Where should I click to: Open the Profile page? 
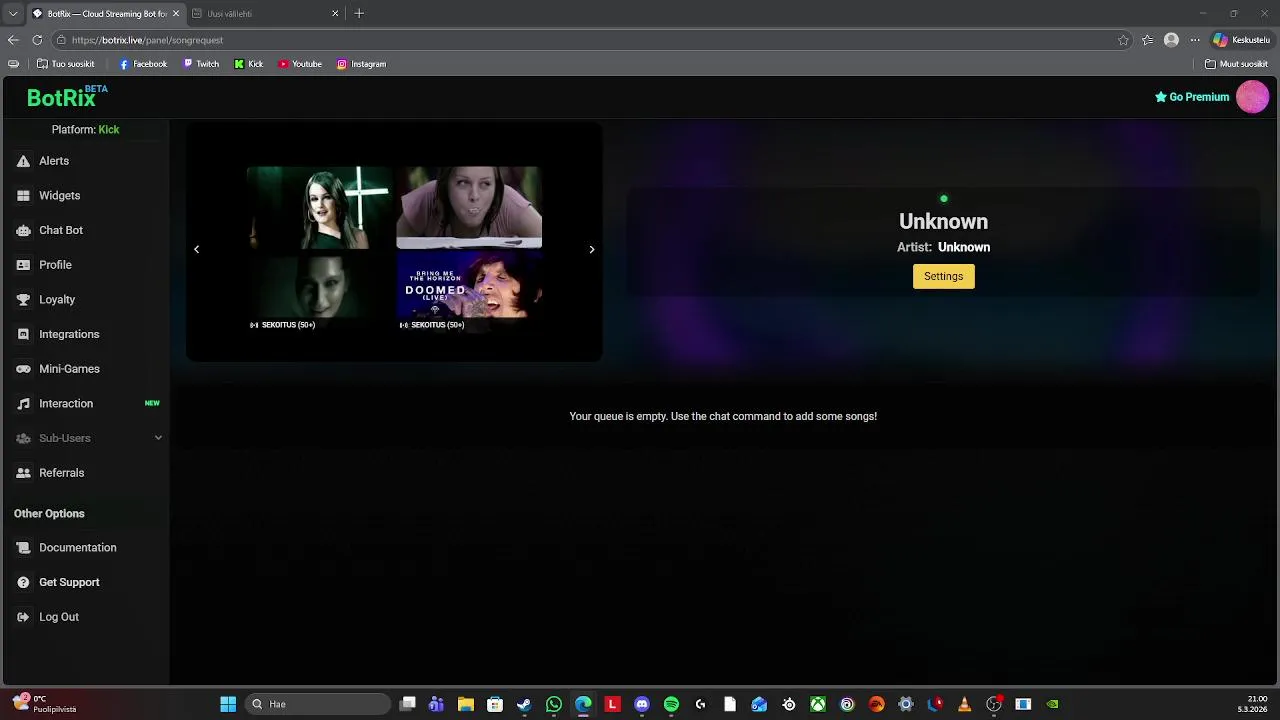coord(85,265)
